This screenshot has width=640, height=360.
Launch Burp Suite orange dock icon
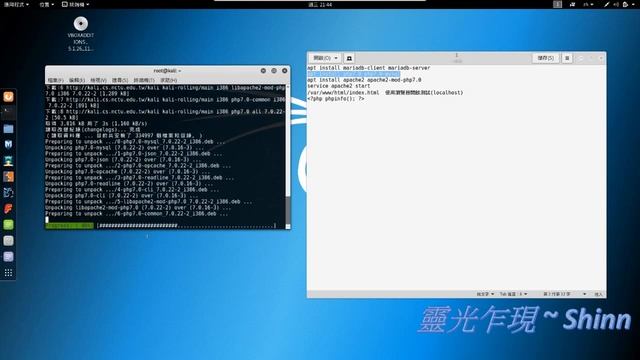click(x=8, y=177)
